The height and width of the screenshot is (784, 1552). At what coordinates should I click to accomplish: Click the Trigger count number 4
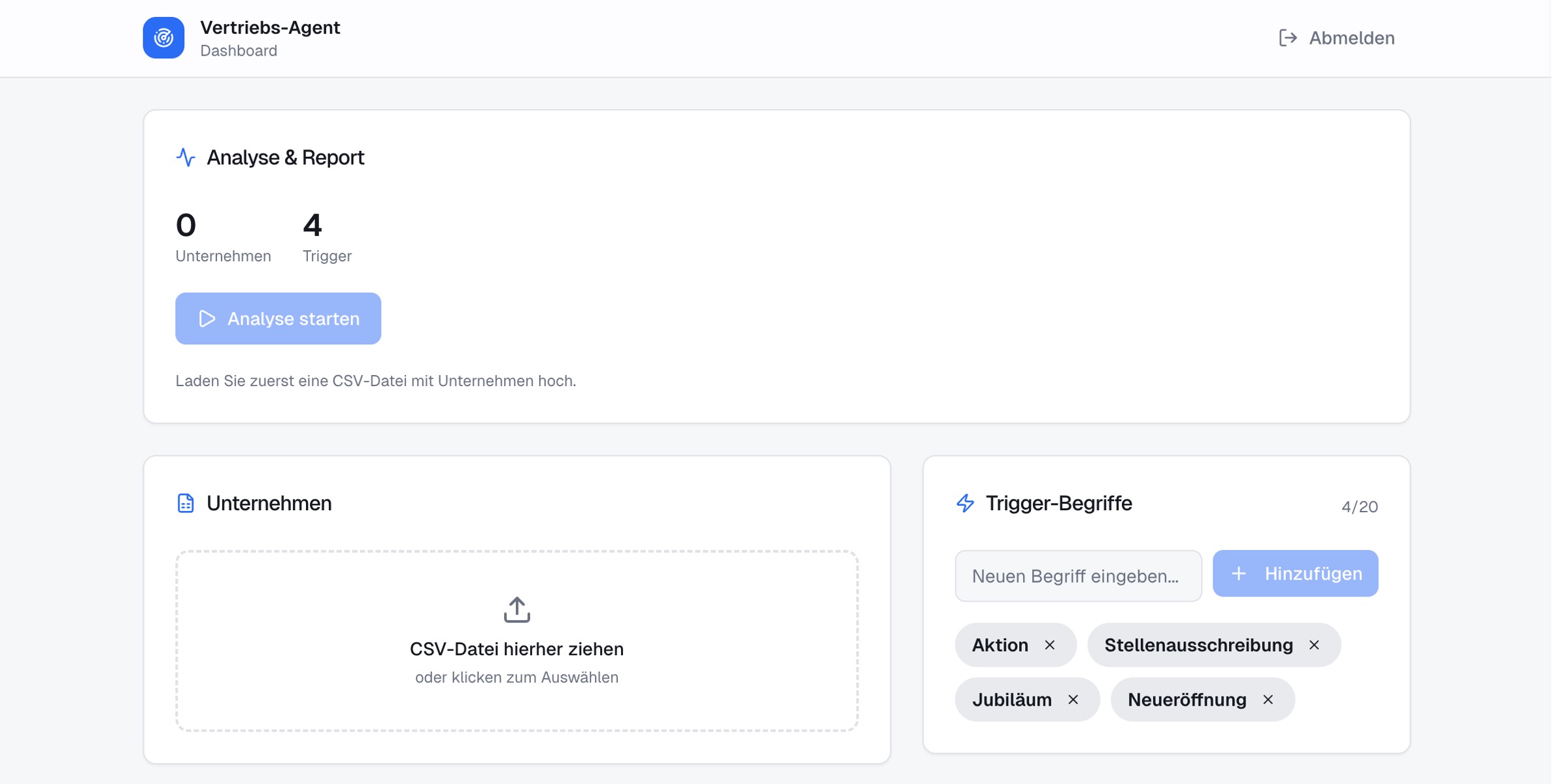tap(312, 225)
